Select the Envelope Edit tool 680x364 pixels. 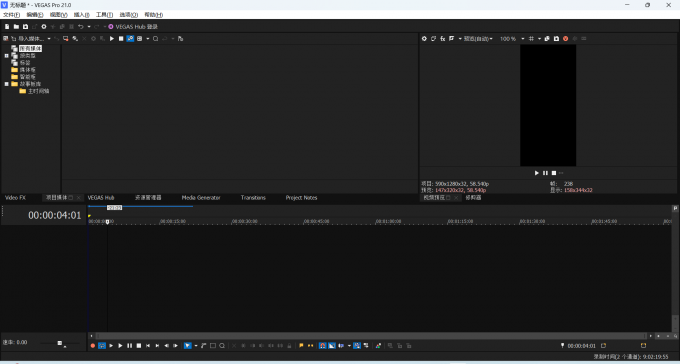tap(203, 346)
